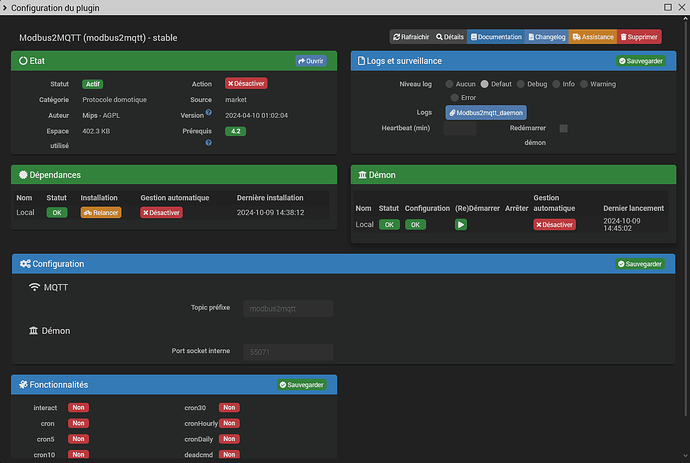
Task: Save the Configuration section
Action: (640, 264)
